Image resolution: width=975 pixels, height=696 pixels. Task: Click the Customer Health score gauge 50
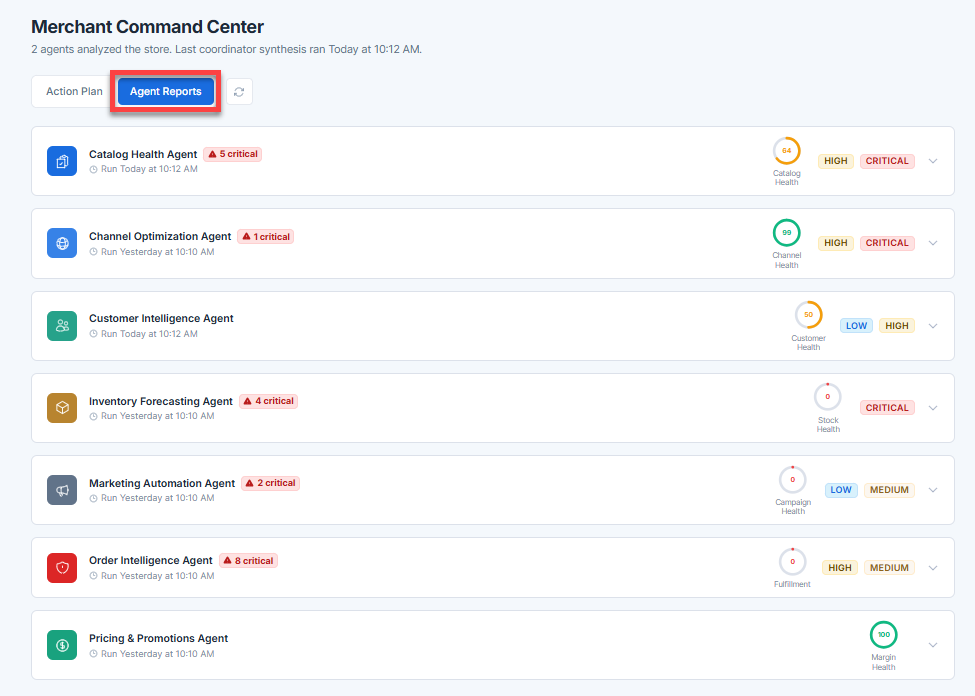tap(808, 315)
